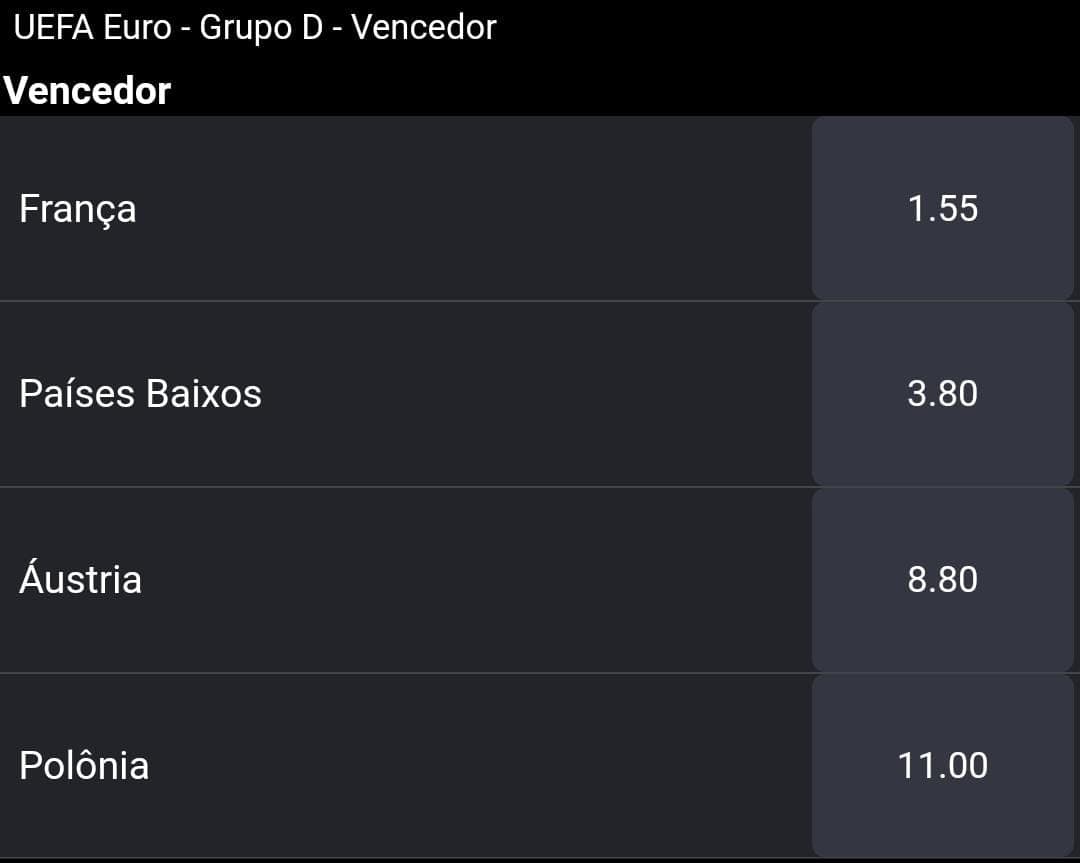
Task: Select Países Baixos odds 3.80
Action: pyautogui.click(x=942, y=394)
